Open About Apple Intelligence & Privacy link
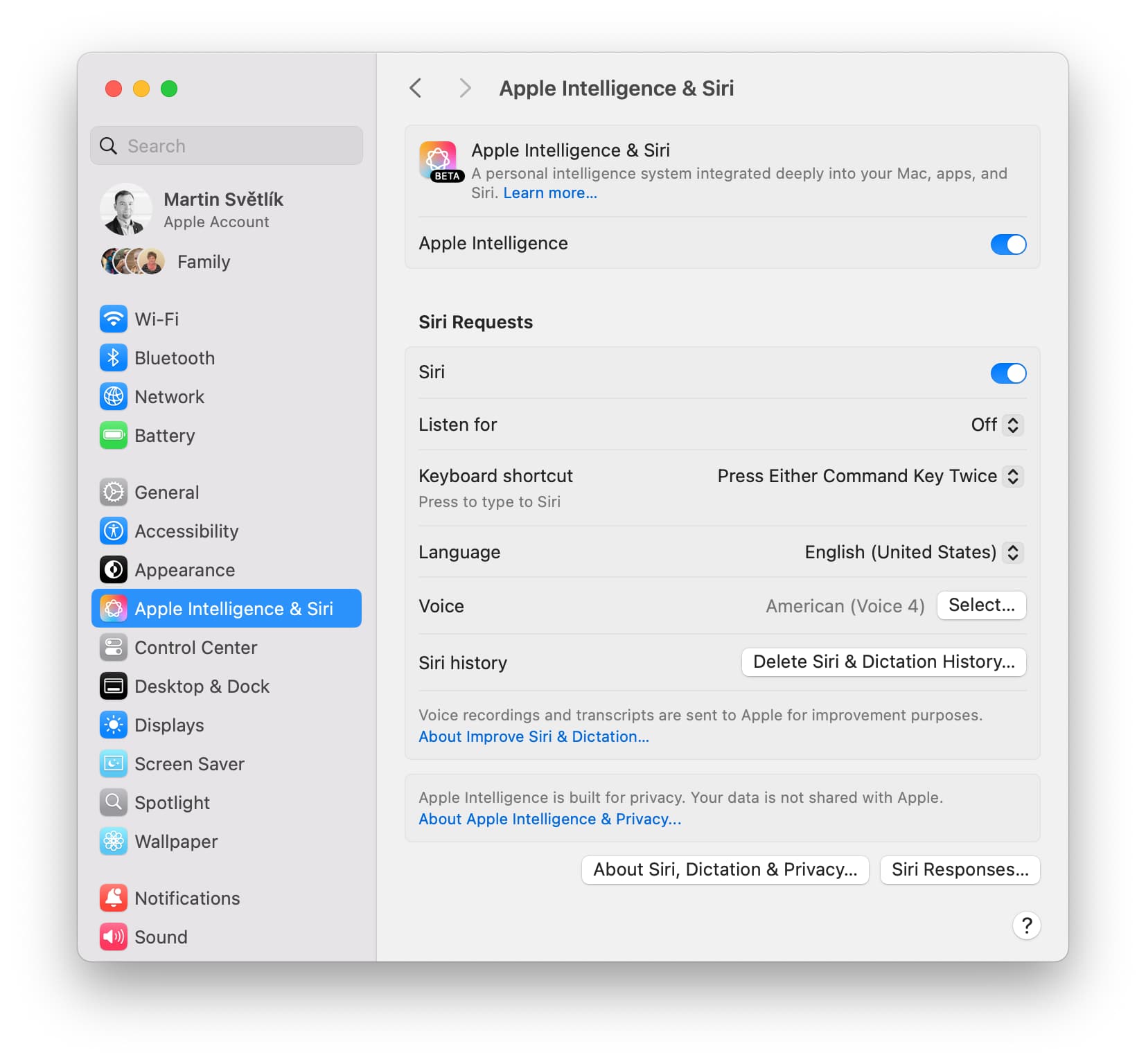Viewport: 1146px width, 1064px height. pos(549,819)
